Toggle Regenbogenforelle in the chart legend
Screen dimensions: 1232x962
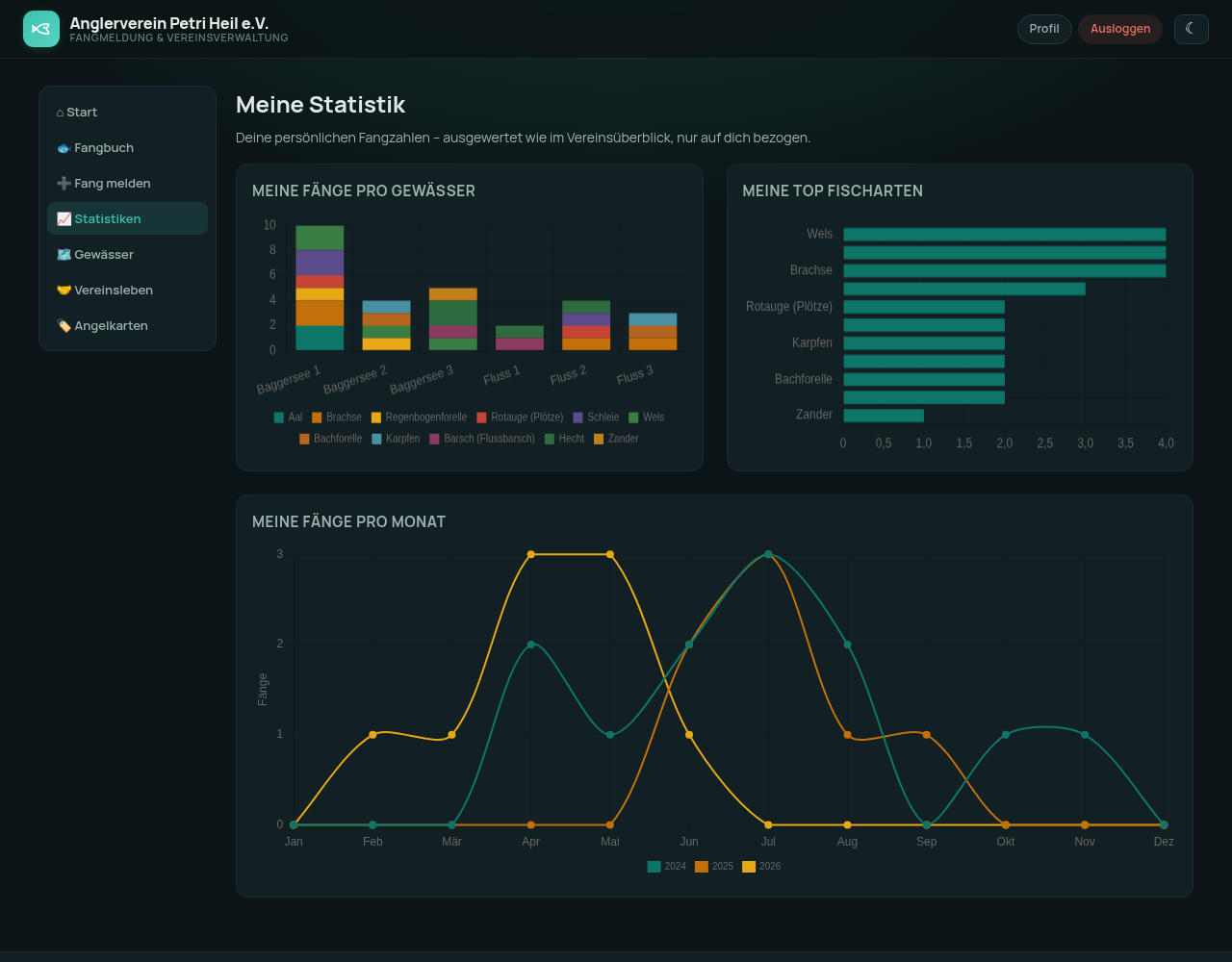pyautogui.click(x=419, y=418)
